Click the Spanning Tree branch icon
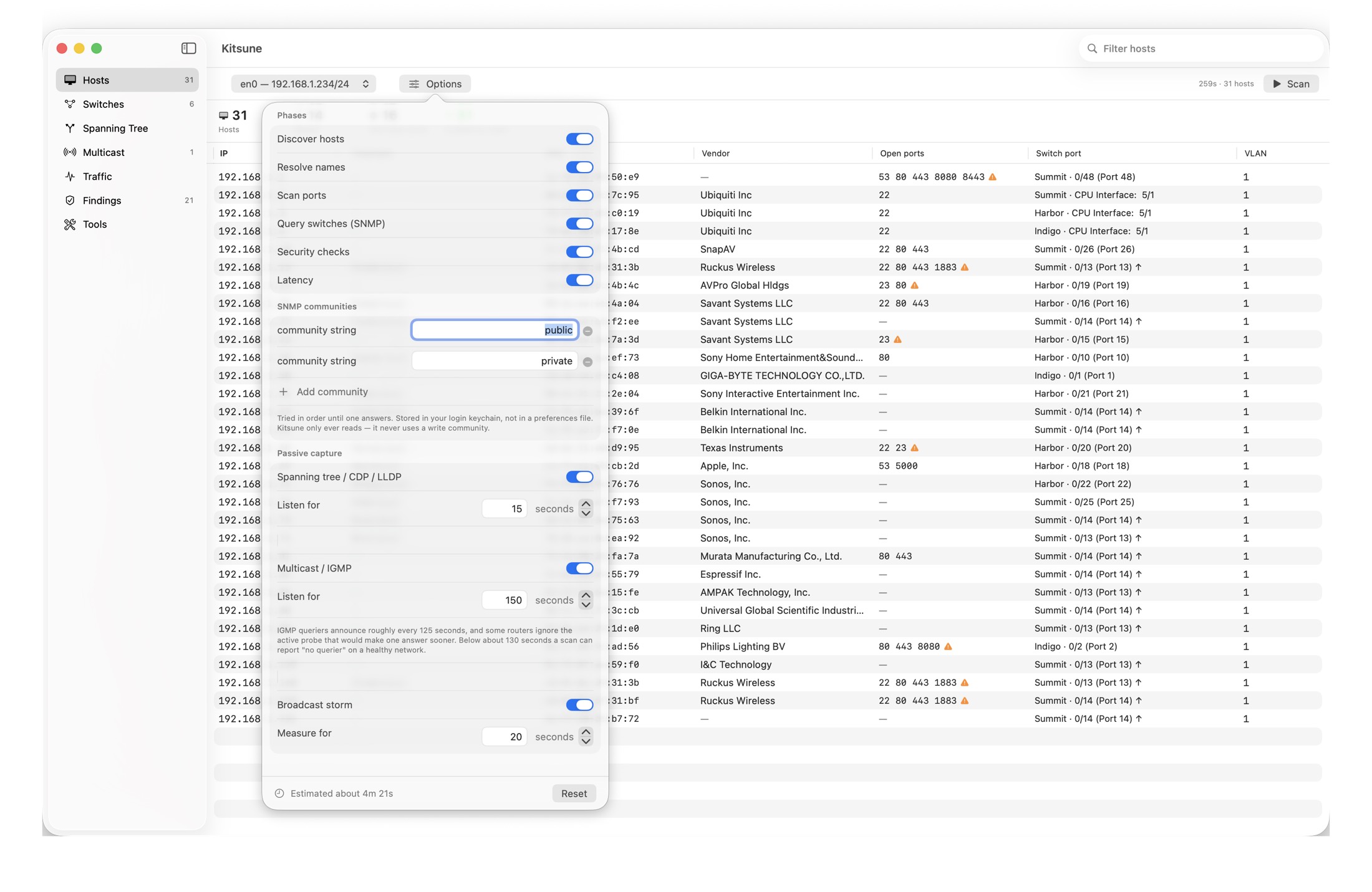This screenshot has width=1372, height=892. coord(70,128)
